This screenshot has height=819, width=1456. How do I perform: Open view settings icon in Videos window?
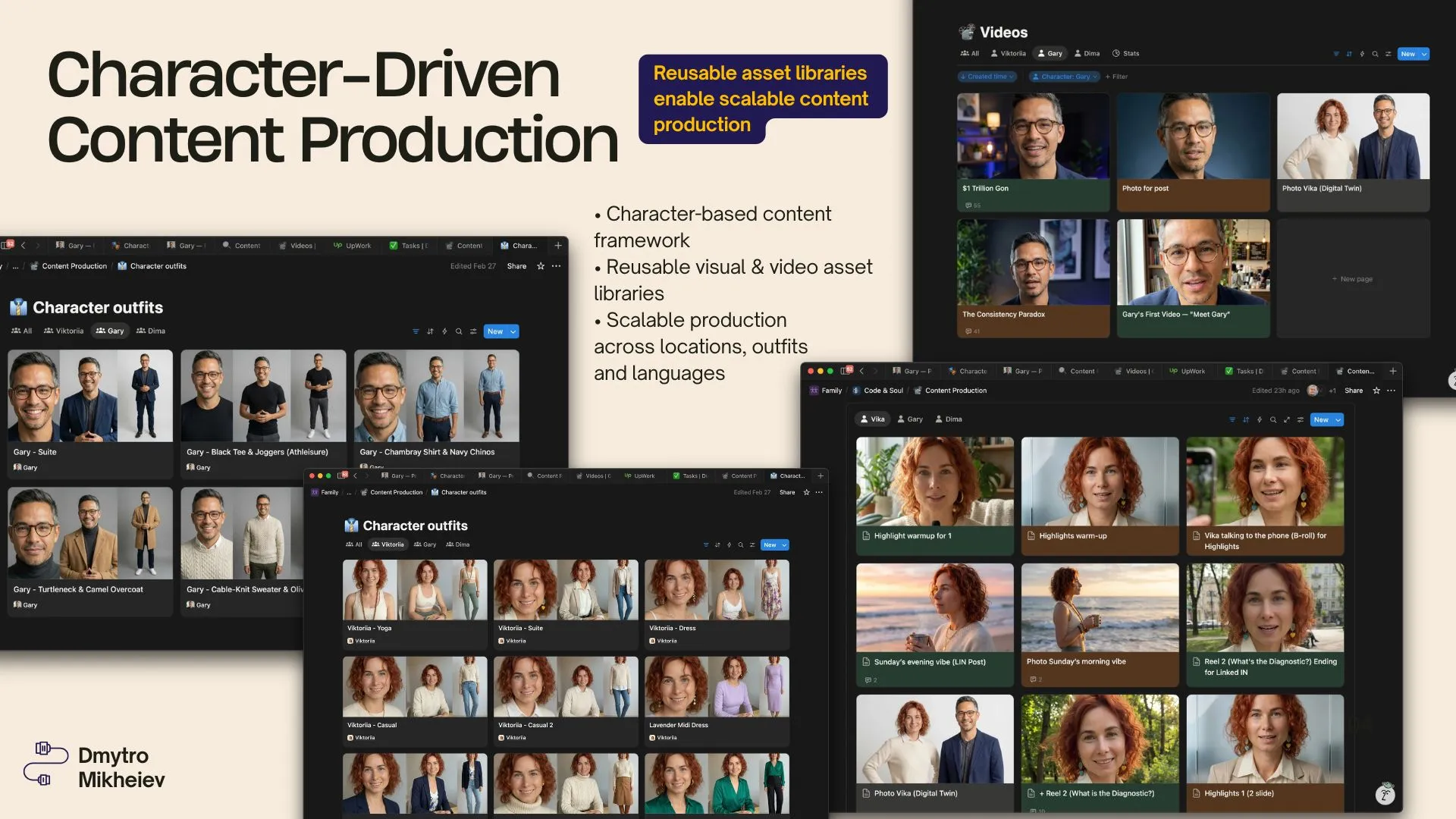(1388, 54)
